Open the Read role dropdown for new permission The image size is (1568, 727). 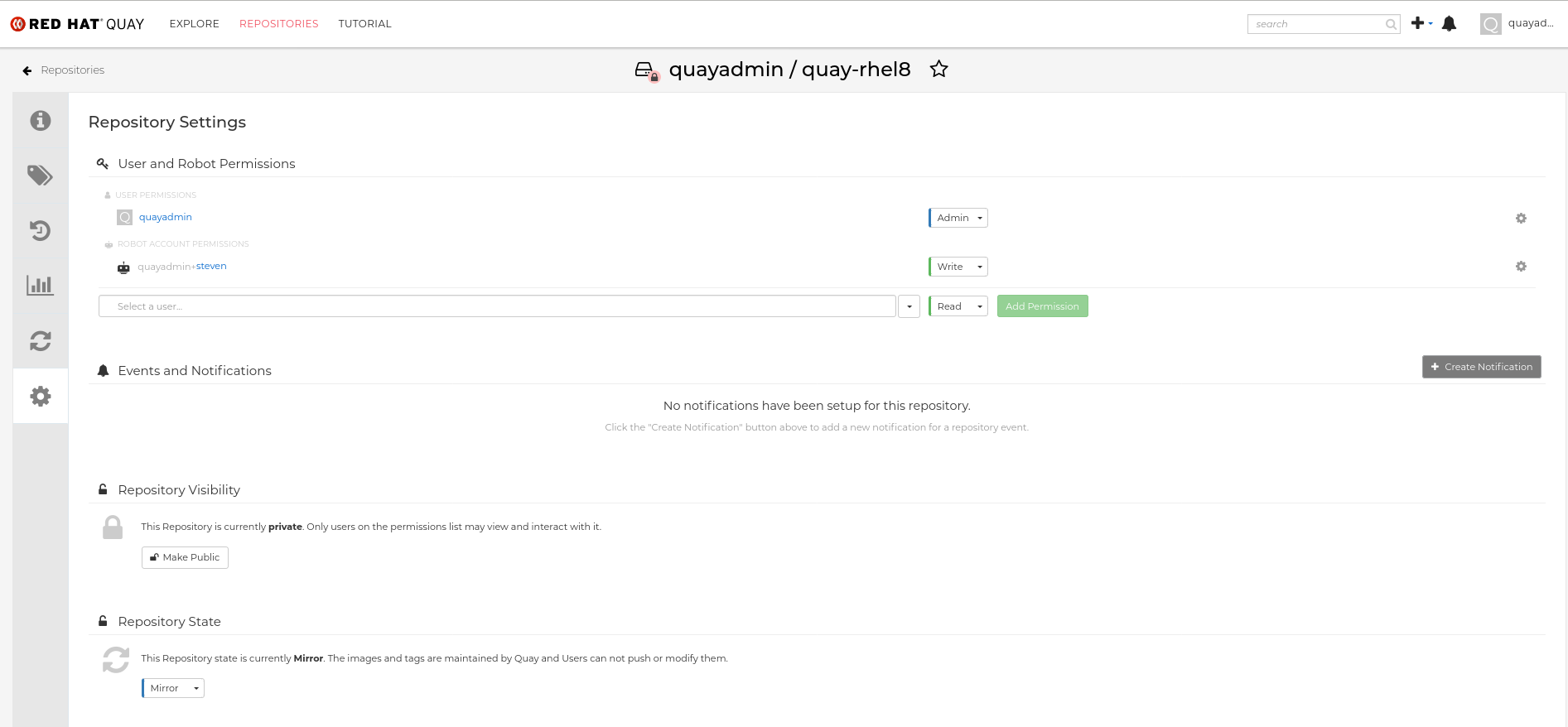[x=958, y=306]
